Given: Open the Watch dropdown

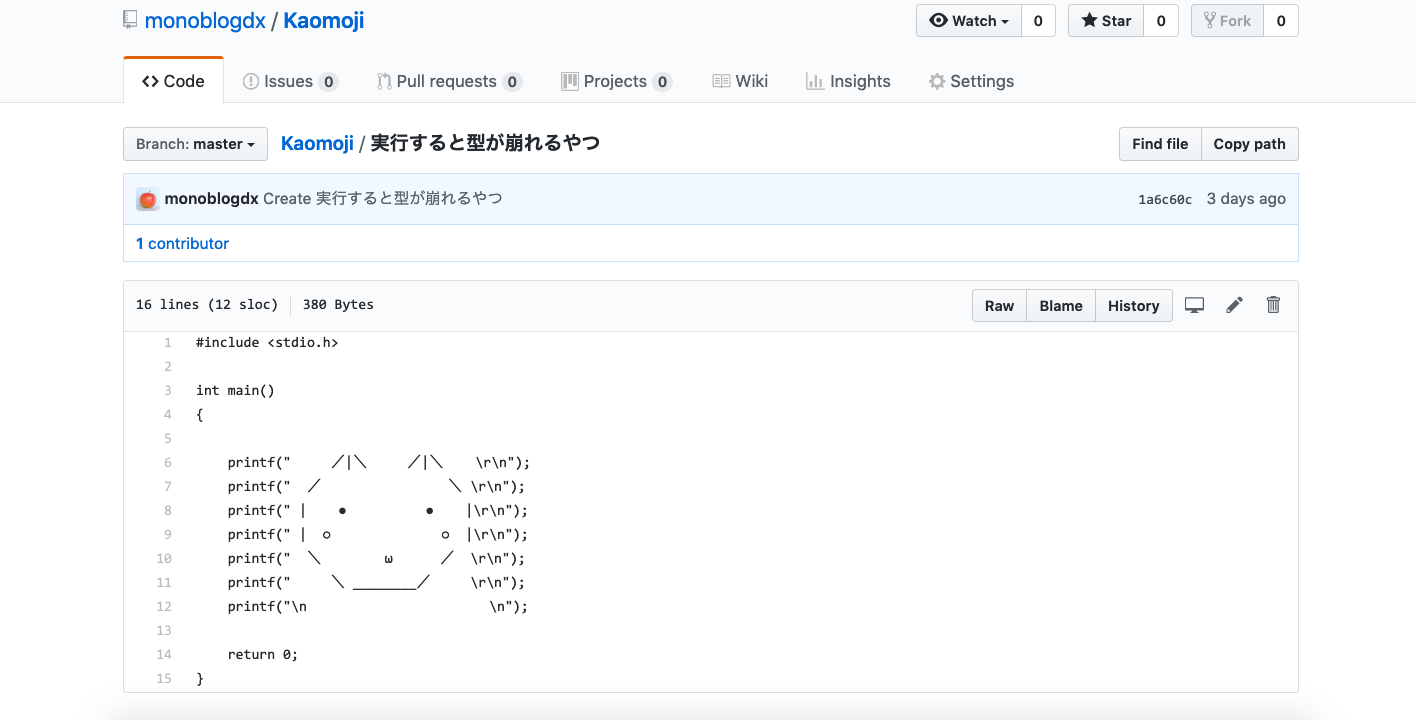Looking at the screenshot, I should tap(968, 21).
